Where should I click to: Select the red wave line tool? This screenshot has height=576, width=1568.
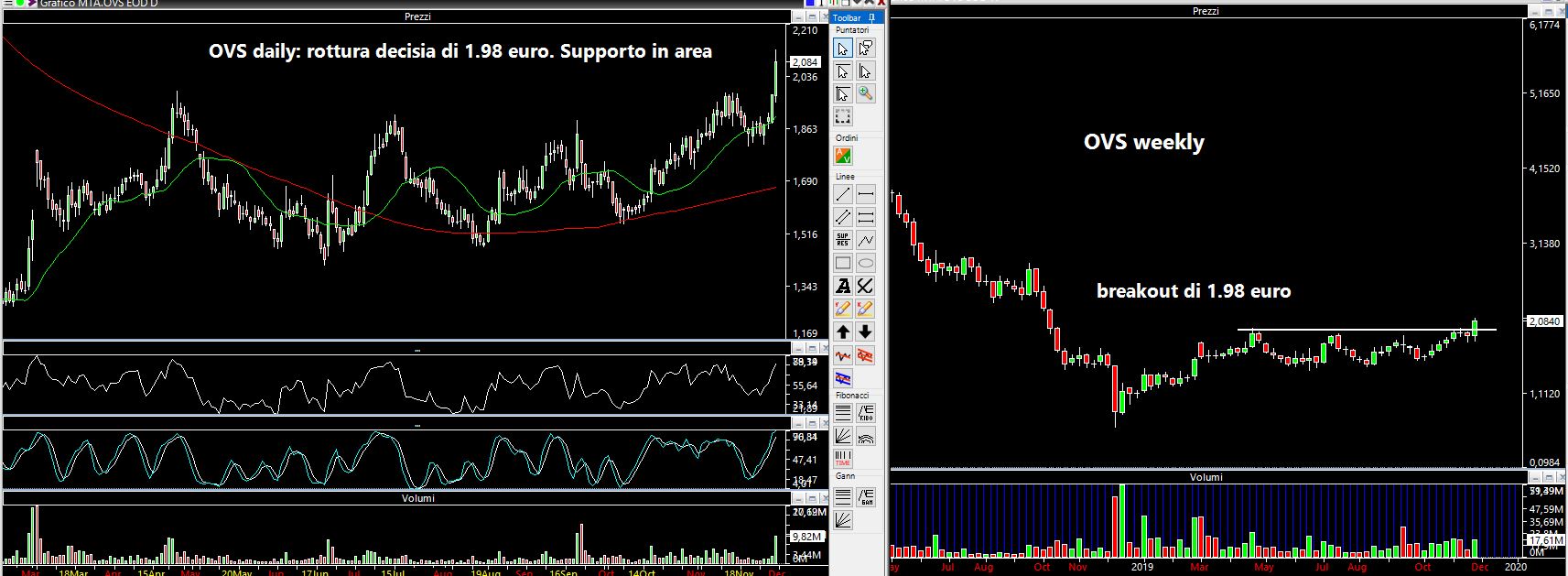843,354
